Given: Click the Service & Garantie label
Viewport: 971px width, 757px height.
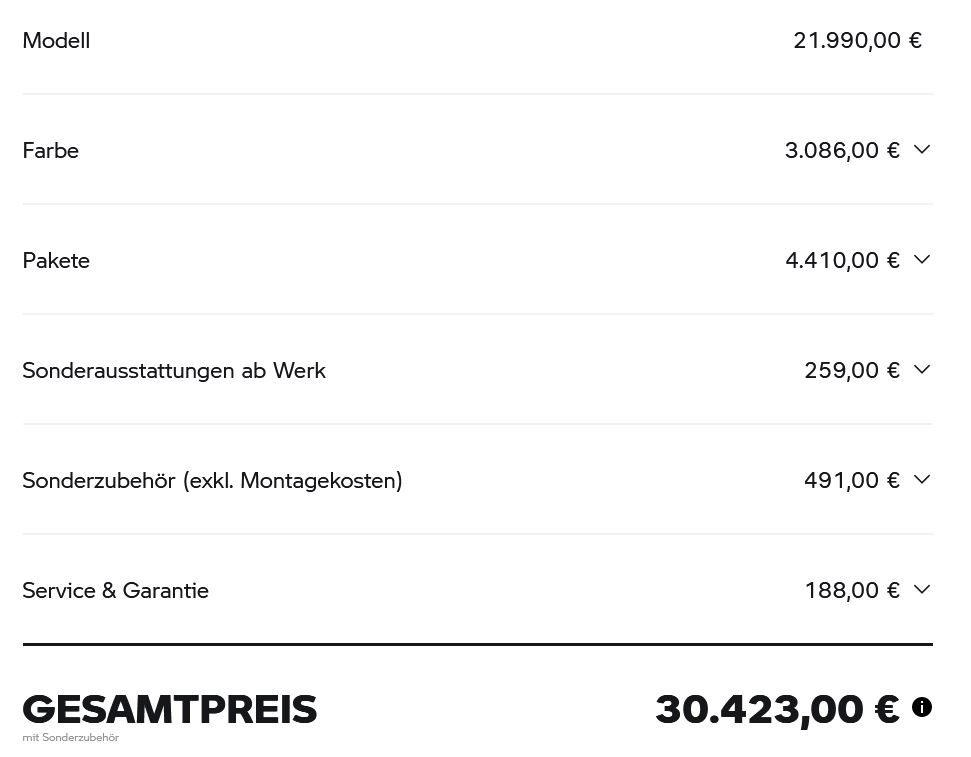Looking at the screenshot, I should click(115, 591).
